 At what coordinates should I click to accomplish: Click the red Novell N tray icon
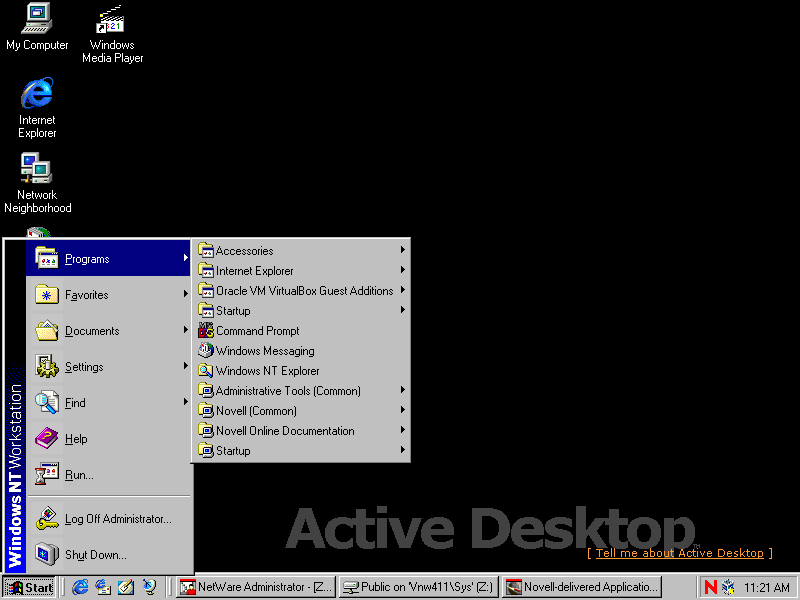pyautogui.click(x=711, y=587)
